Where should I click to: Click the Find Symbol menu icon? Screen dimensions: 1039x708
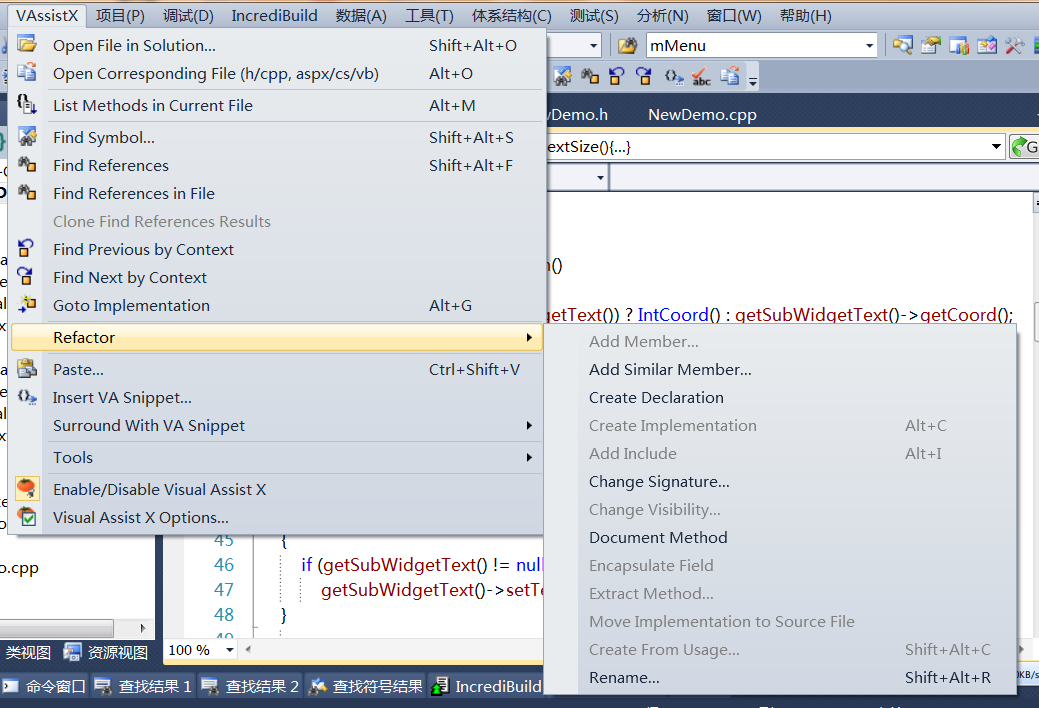click(x=27, y=137)
